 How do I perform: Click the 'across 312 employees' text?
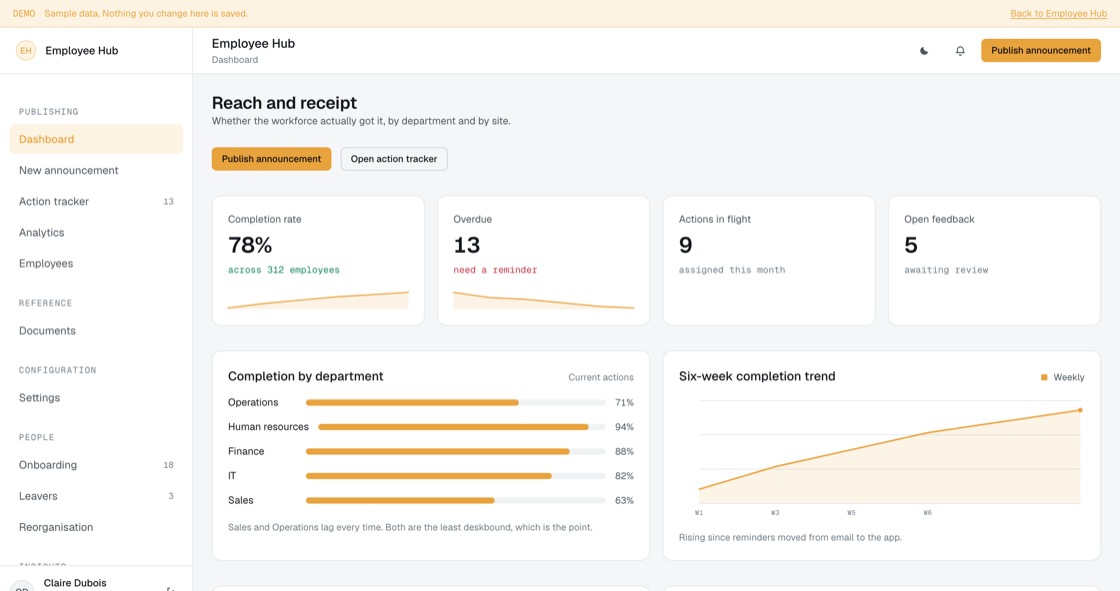pos(284,270)
